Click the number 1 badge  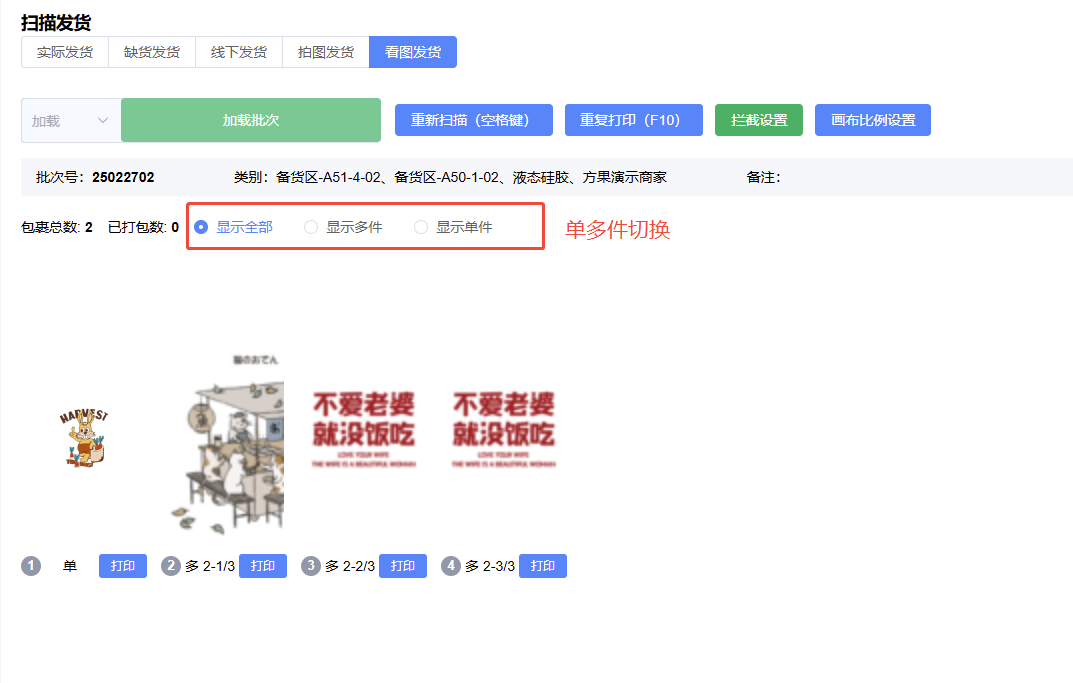31,566
